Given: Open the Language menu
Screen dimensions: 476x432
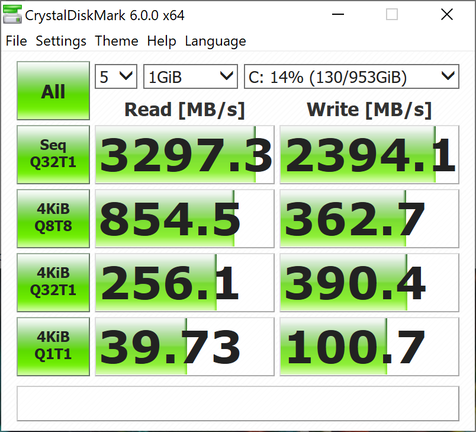Looking at the screenshot, I should [215, 41].
